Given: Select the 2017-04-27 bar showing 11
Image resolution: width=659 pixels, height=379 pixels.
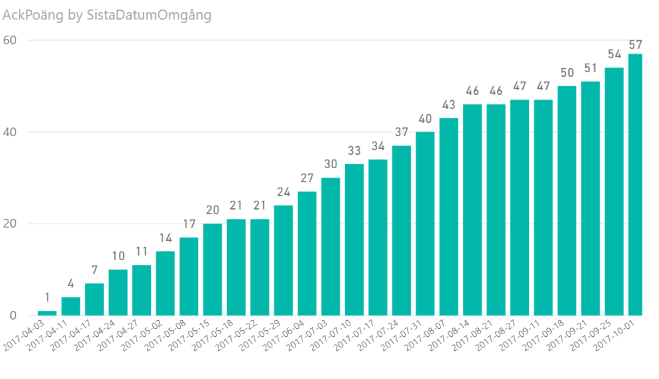Looking at the screenshot, I should [x=142, y=290].
